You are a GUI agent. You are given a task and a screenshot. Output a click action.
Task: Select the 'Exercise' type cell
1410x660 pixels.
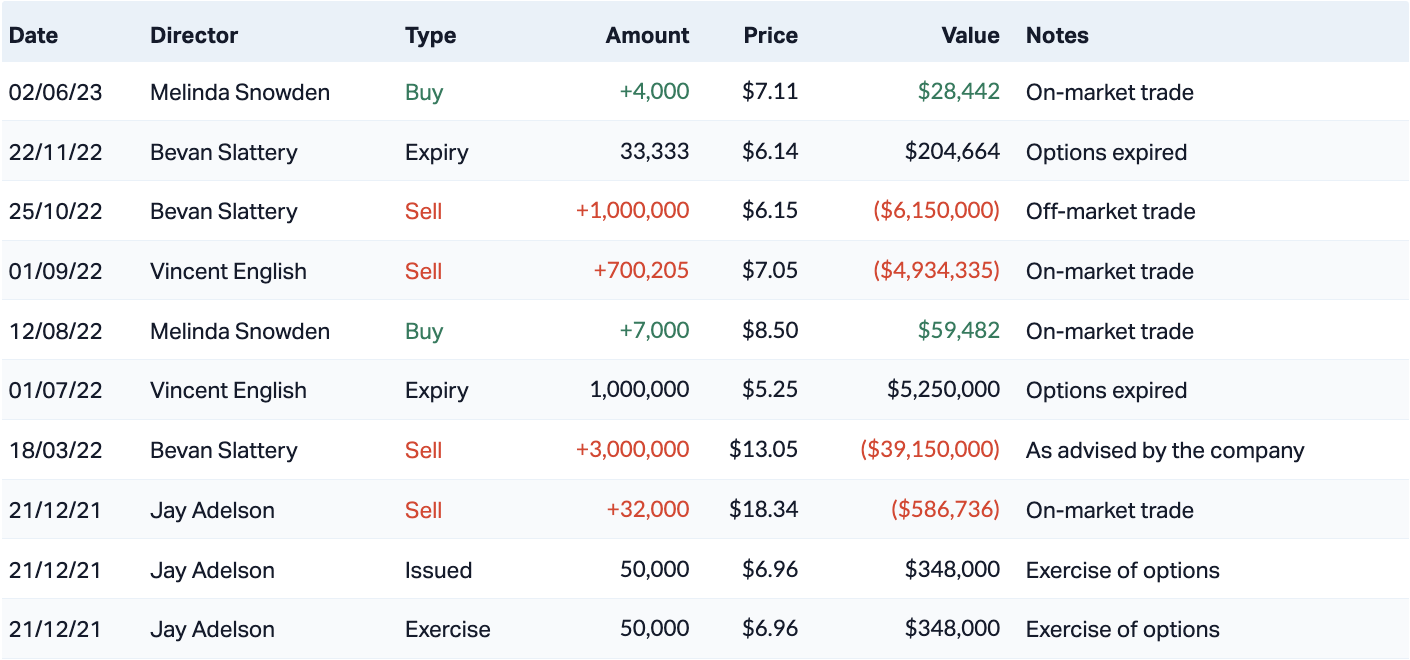pos(447,629)
